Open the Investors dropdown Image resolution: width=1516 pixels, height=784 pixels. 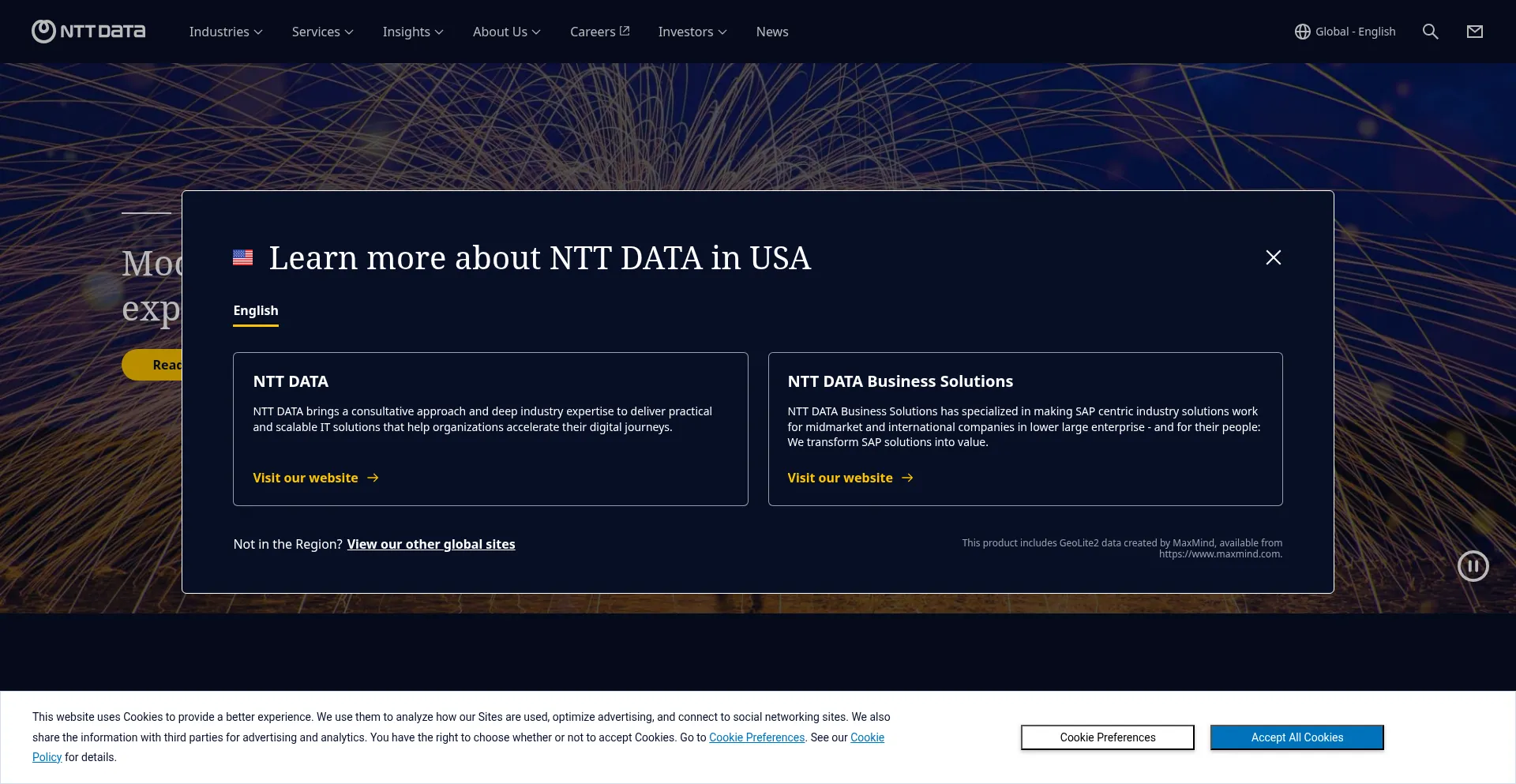point(692,32)
